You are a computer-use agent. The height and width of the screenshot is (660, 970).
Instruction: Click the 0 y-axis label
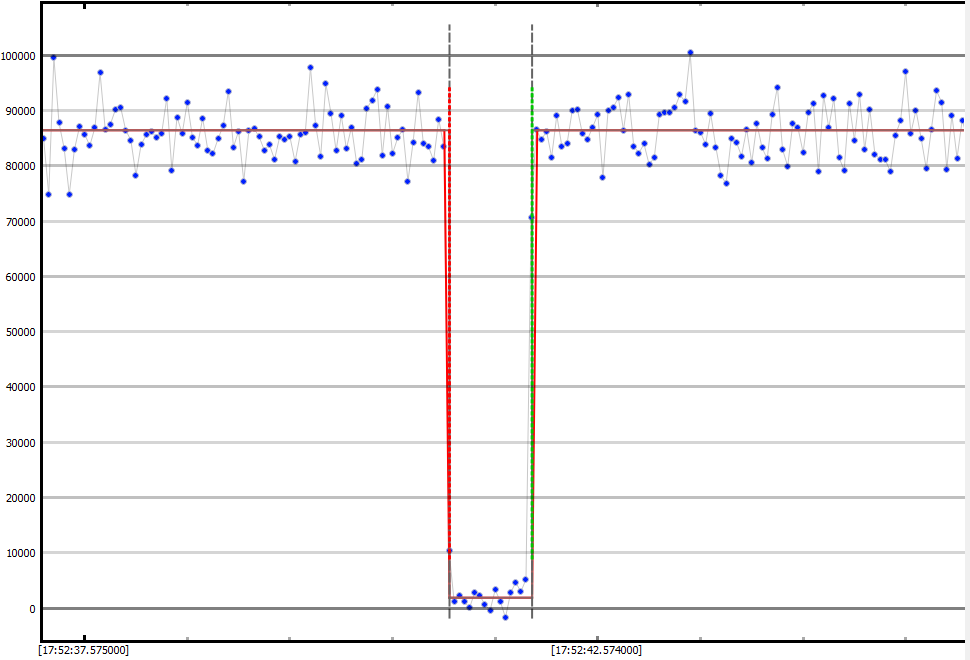pos(33,609)
